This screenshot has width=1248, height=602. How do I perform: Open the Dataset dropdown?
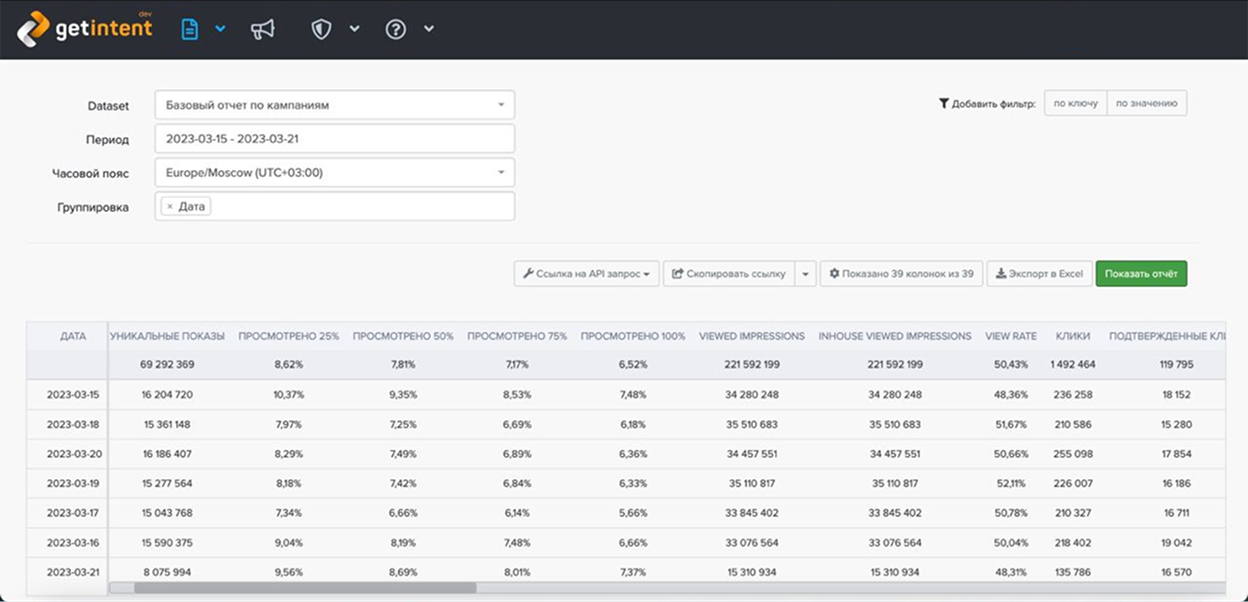point(335,105)
